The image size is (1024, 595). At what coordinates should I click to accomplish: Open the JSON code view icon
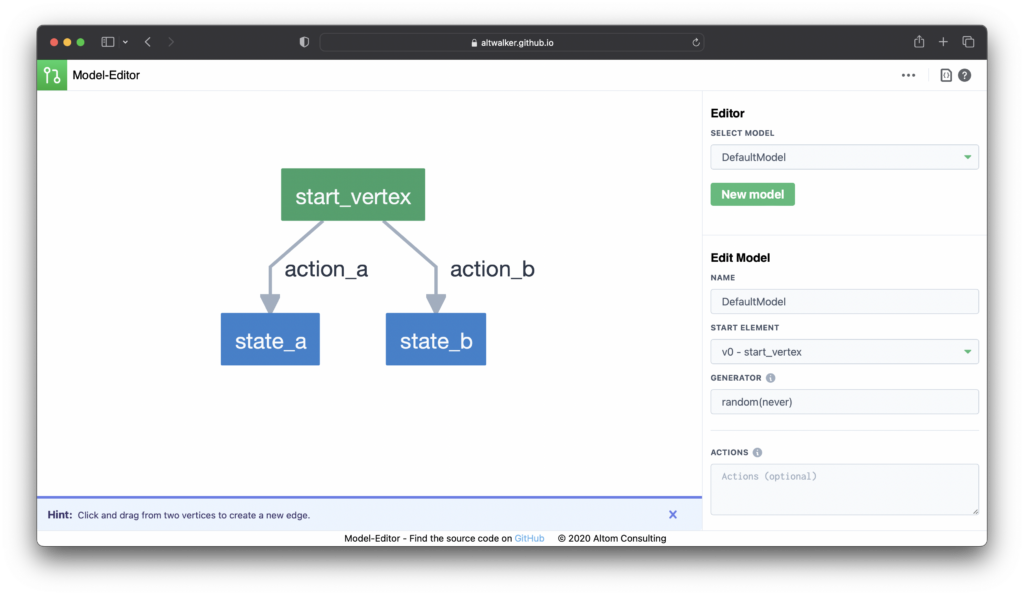pos(946,75)
